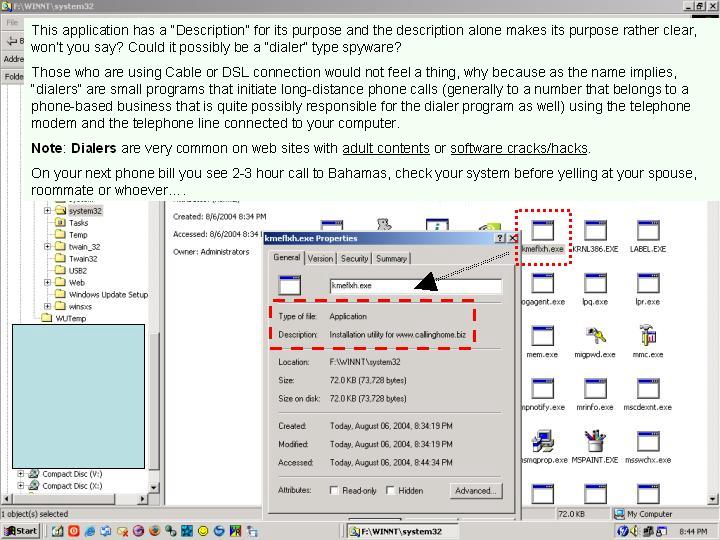Click the yellow smiley quick launch icon

click(x=203, y=531)
